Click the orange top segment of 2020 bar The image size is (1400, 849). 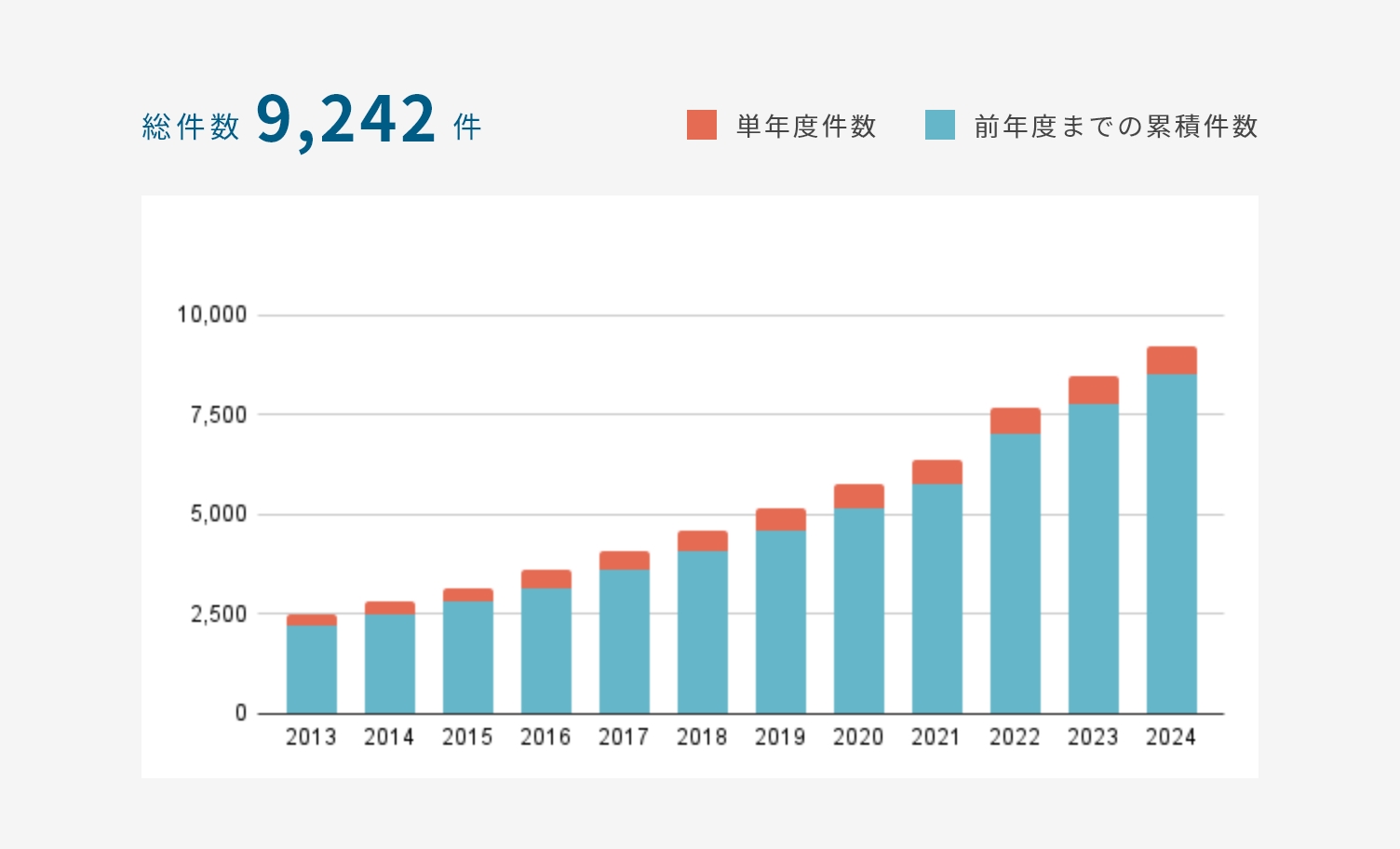click(x=859, y=496)
